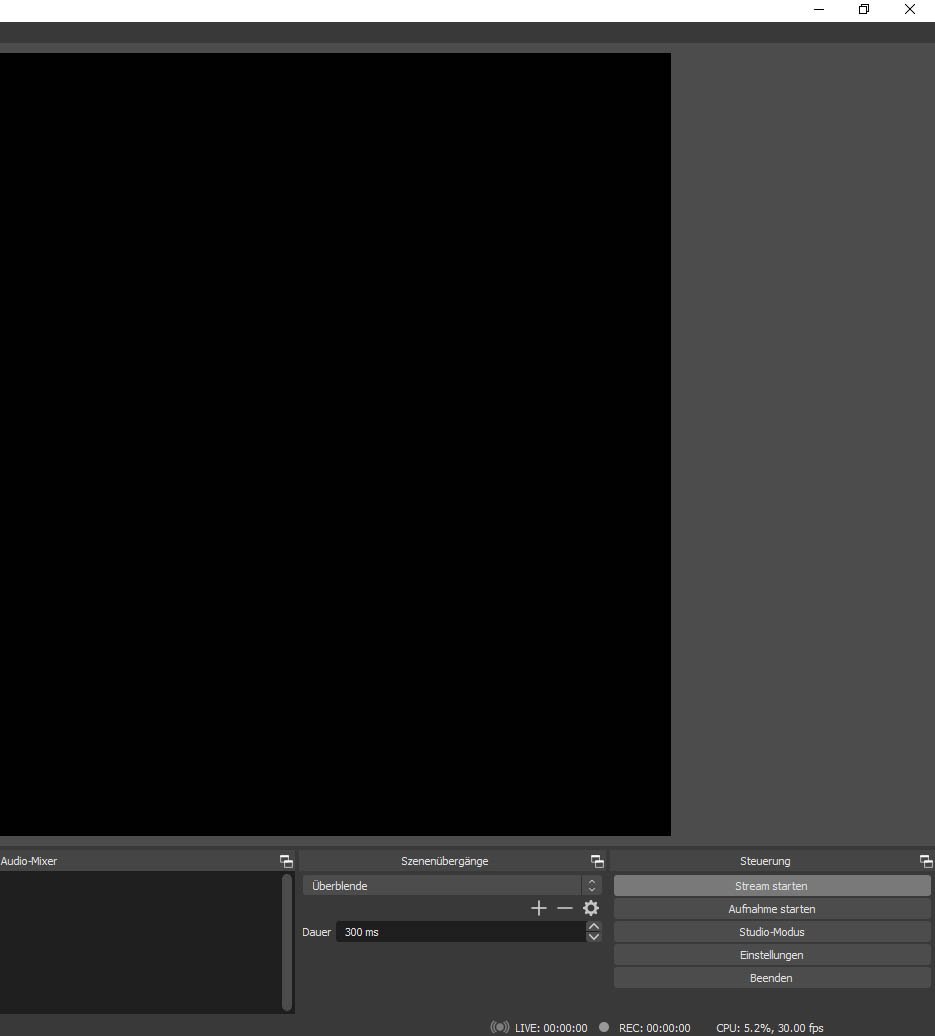Click the black preview canvas
This screenshot has width=935, height=1036.
335,444
